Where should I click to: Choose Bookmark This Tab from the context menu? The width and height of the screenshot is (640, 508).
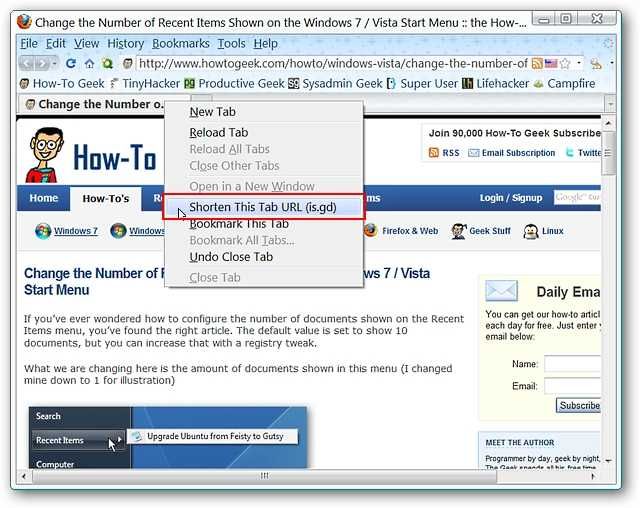click(x=263, y=224)
